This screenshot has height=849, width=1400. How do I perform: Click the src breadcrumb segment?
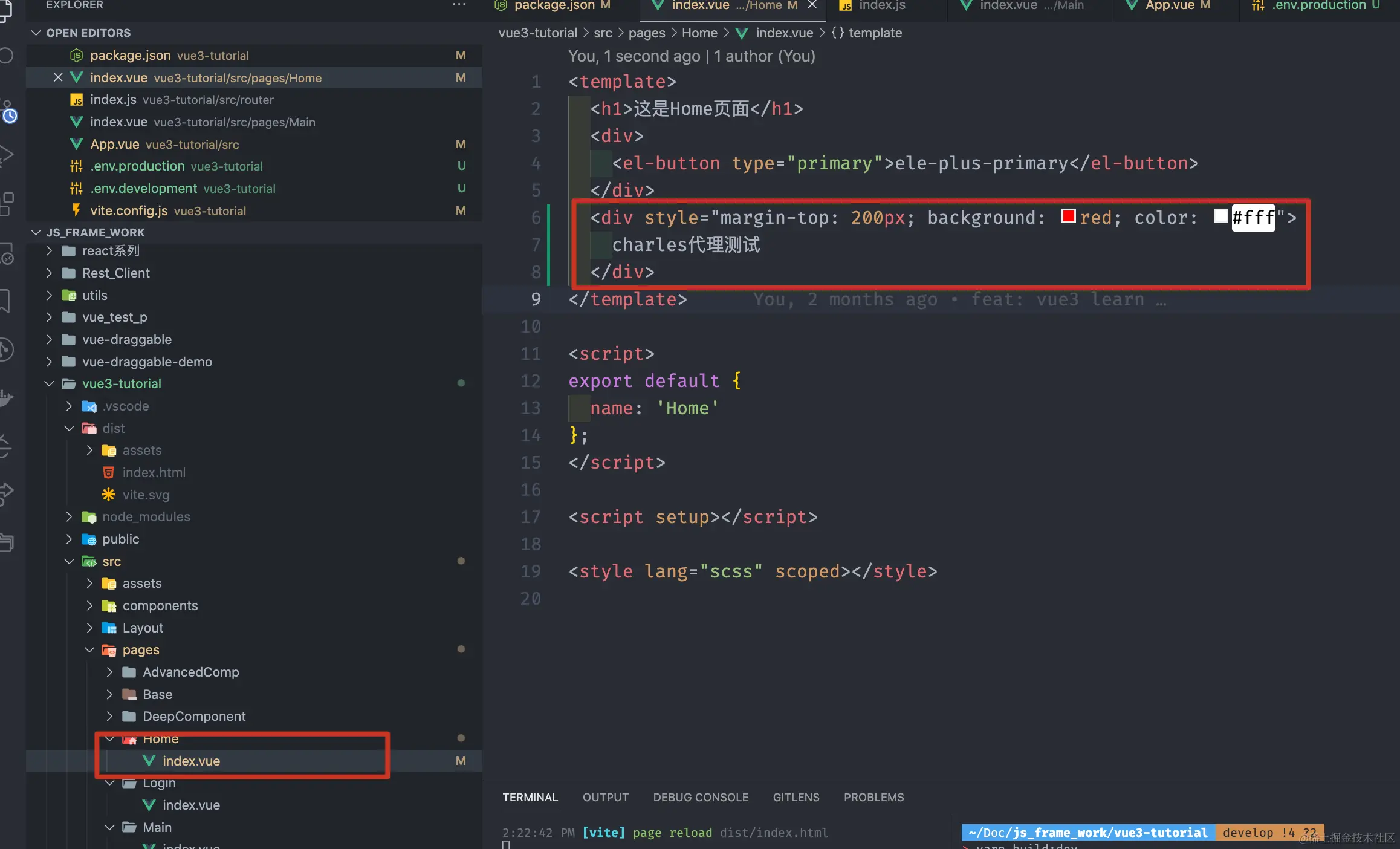(x=603, y=33)
